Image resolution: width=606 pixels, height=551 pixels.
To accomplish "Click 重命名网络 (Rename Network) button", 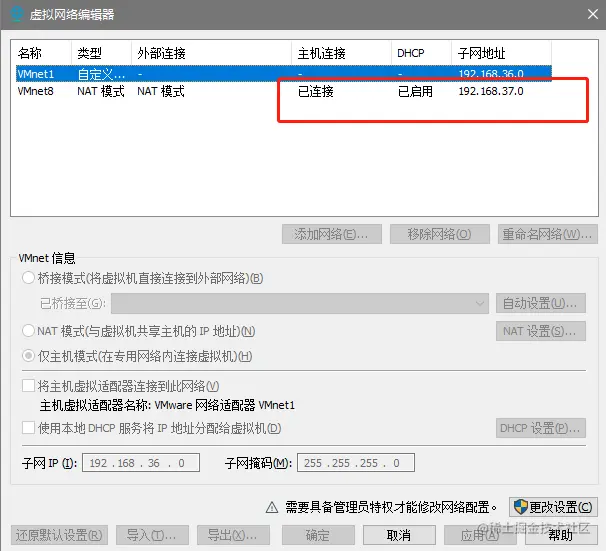I will click(548, 234).
